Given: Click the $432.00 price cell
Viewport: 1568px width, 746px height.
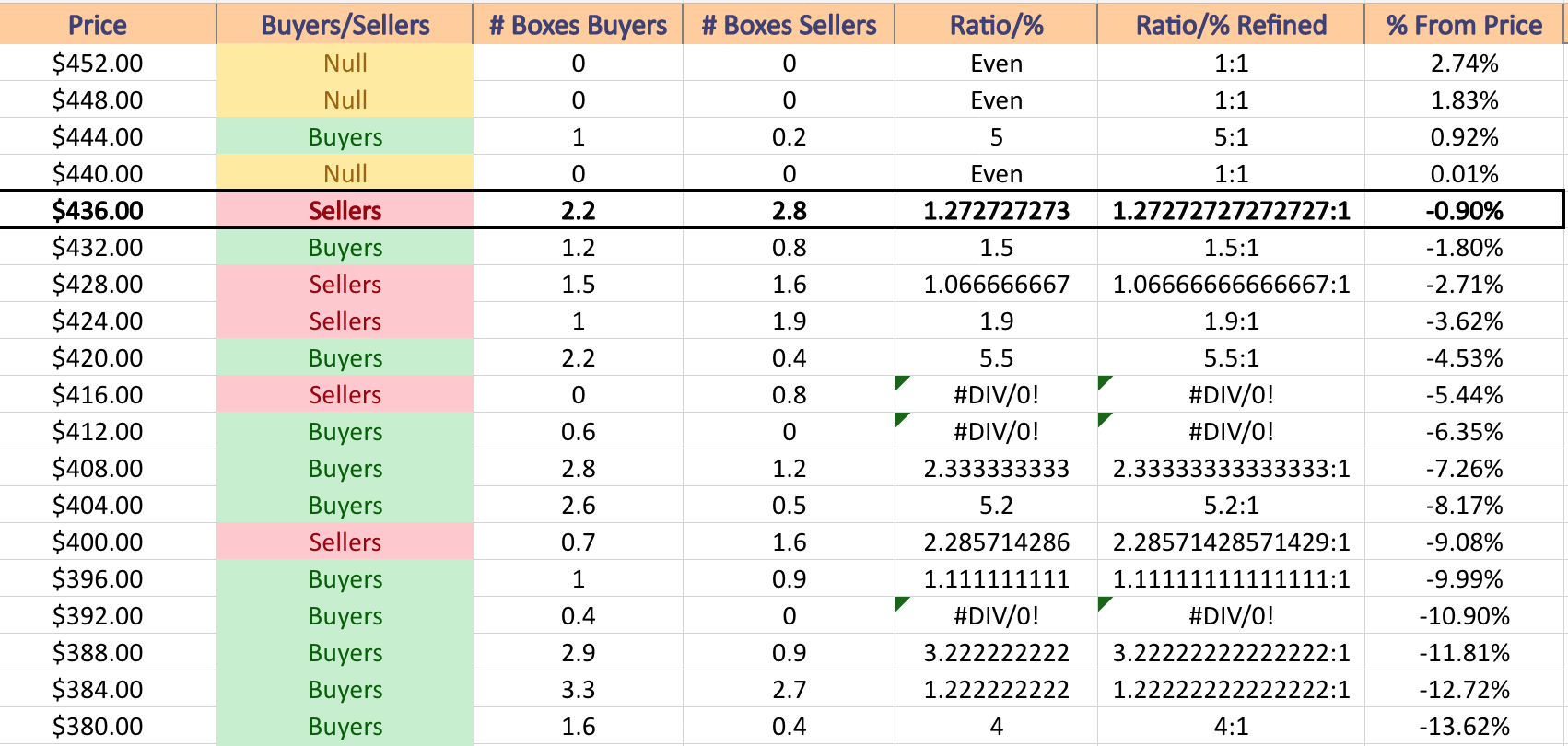Looking at the screenshot, I should coord(108,248).
